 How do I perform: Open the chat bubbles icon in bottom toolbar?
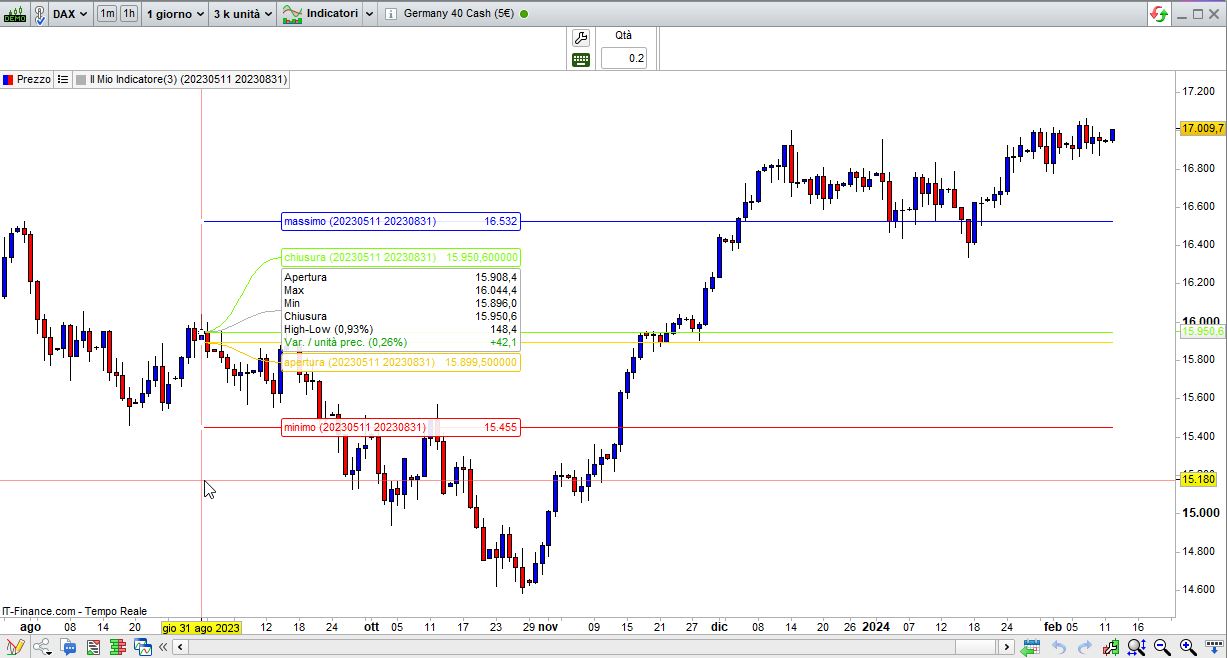tap(70, 647)
